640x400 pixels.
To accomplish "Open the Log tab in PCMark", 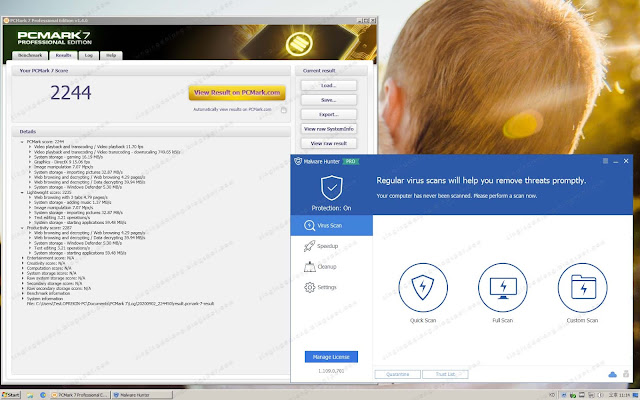I will (89, 56).
